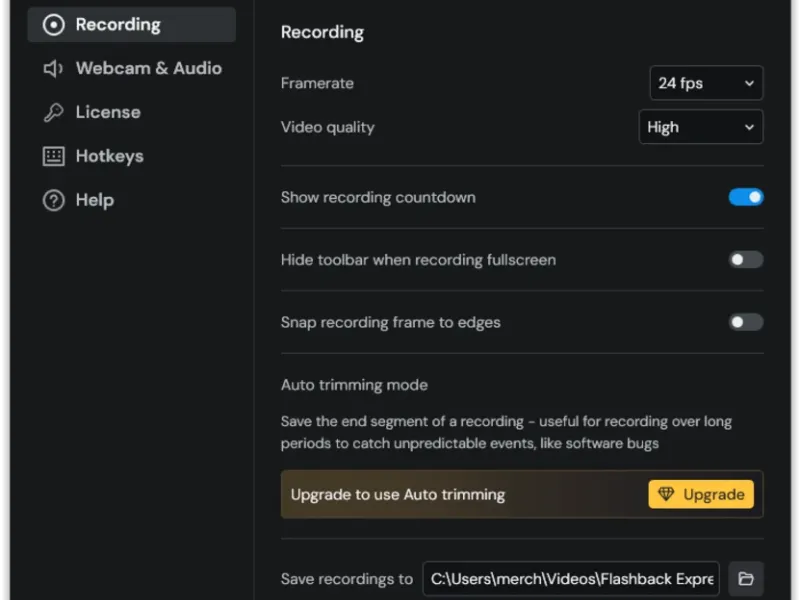Open the Video quality High dropdown
This screenshot has height=600, width=800.
[x=701, y=127]
